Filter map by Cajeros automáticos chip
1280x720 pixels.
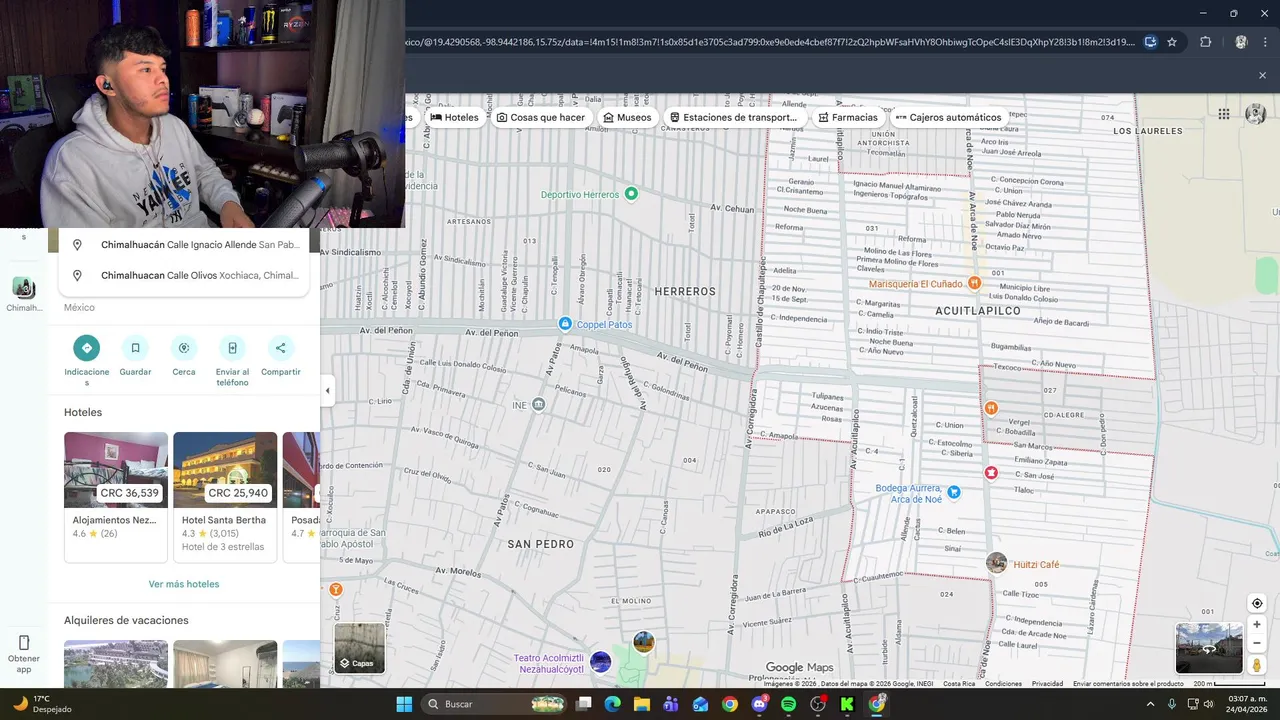[x=948, y=117]
